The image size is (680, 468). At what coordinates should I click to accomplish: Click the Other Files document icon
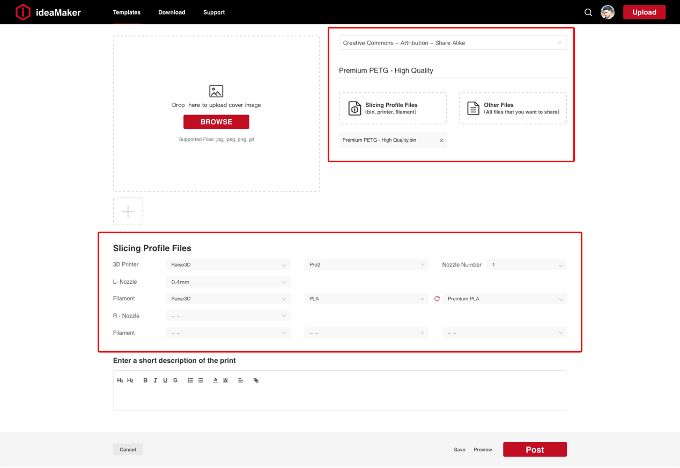[x=473, y=108]
